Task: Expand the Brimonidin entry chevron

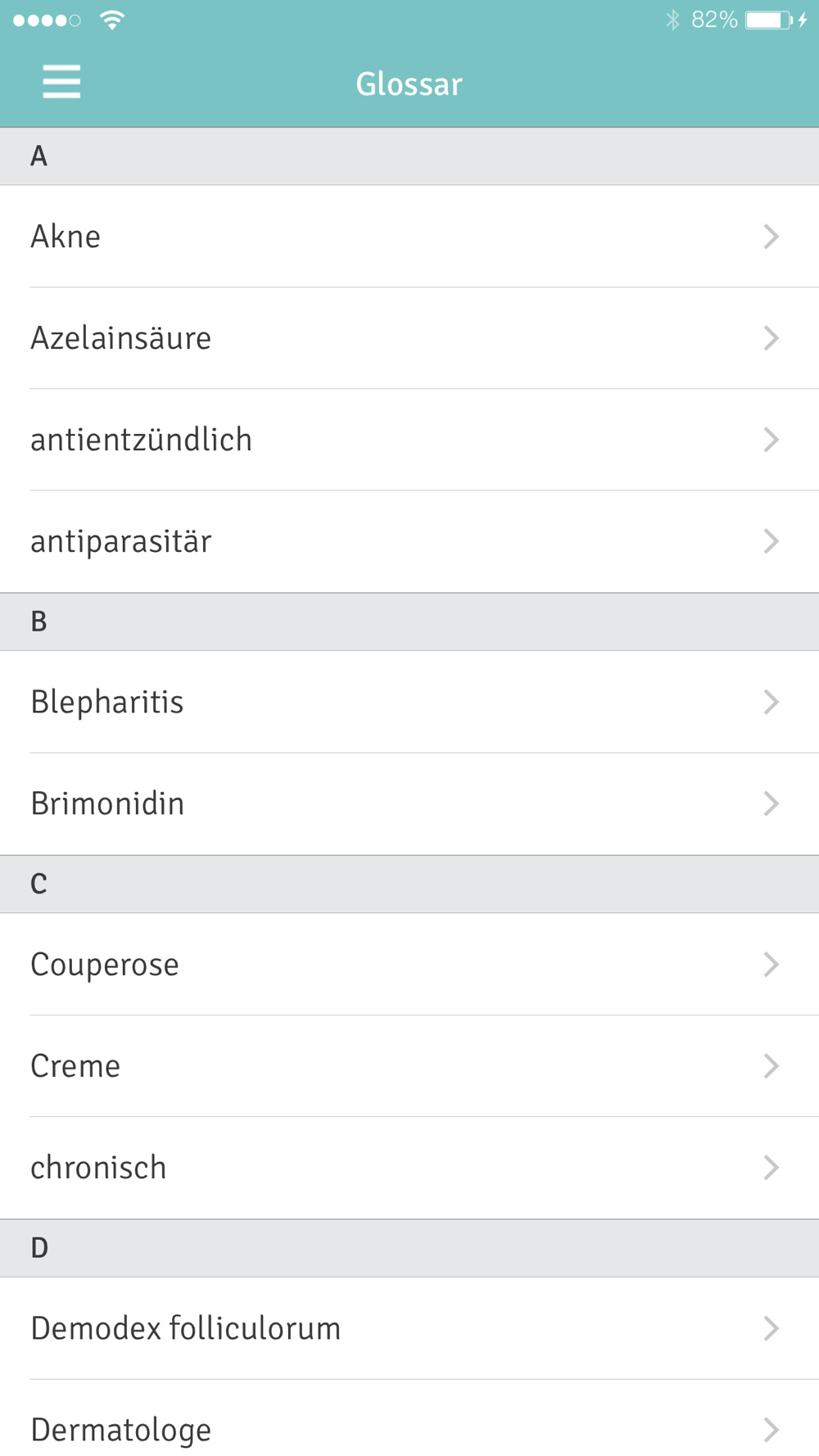Action: coord(771,803)
